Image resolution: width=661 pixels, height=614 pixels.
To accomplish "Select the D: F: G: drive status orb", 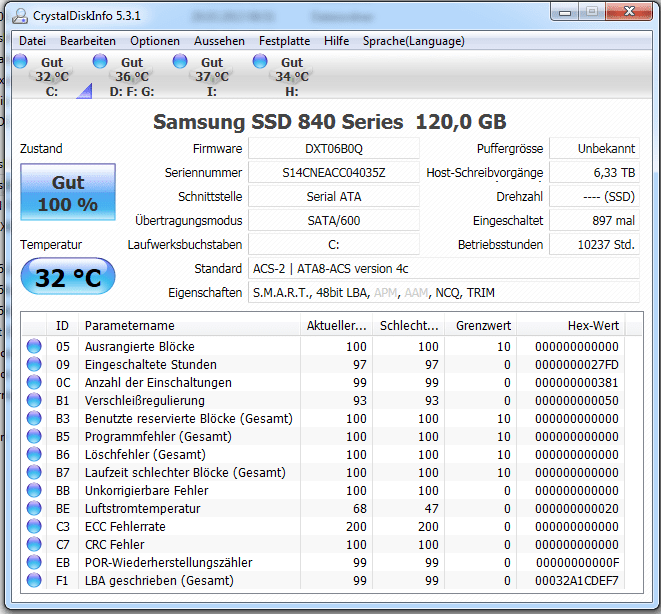I will coord(100,63).
